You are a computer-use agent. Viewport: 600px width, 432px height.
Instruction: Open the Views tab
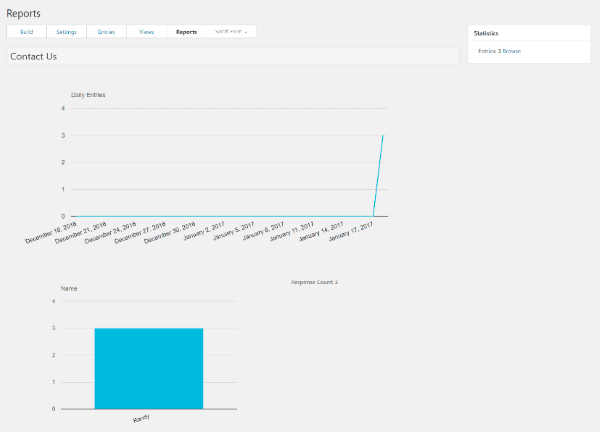(147, 32)
